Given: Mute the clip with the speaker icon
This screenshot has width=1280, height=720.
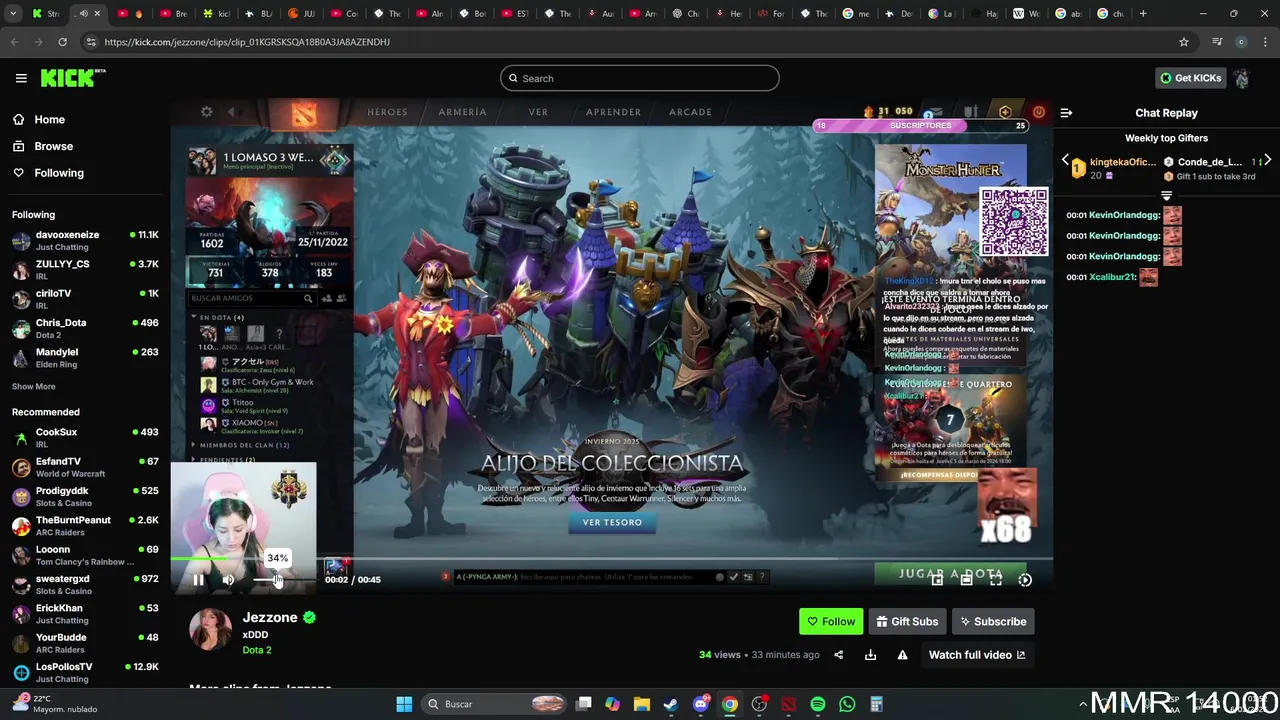Looking at the screenshot, I should pyautogui.click(x=228, y=580).
